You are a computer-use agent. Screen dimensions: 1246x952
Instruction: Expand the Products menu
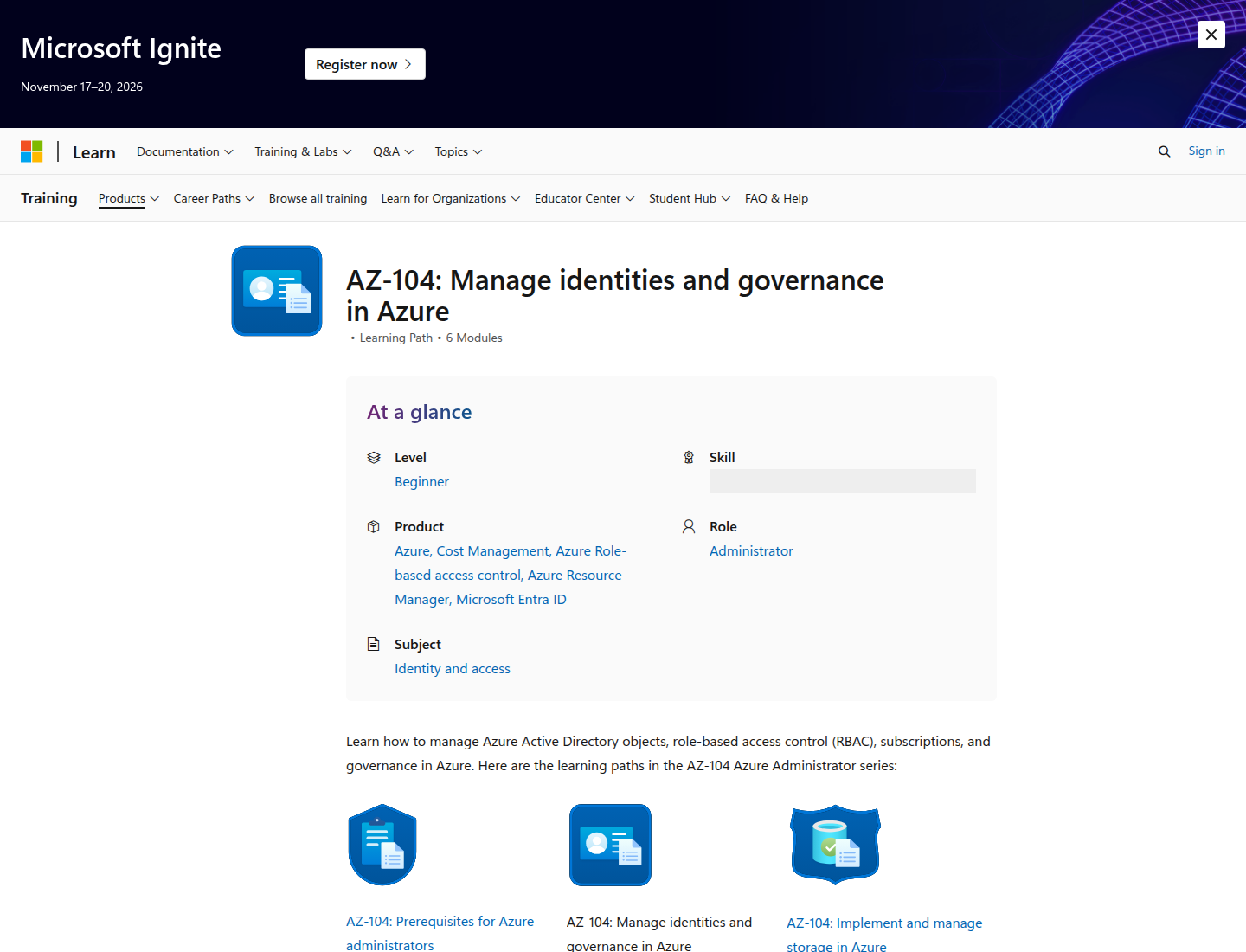click(x=129, y=198)
